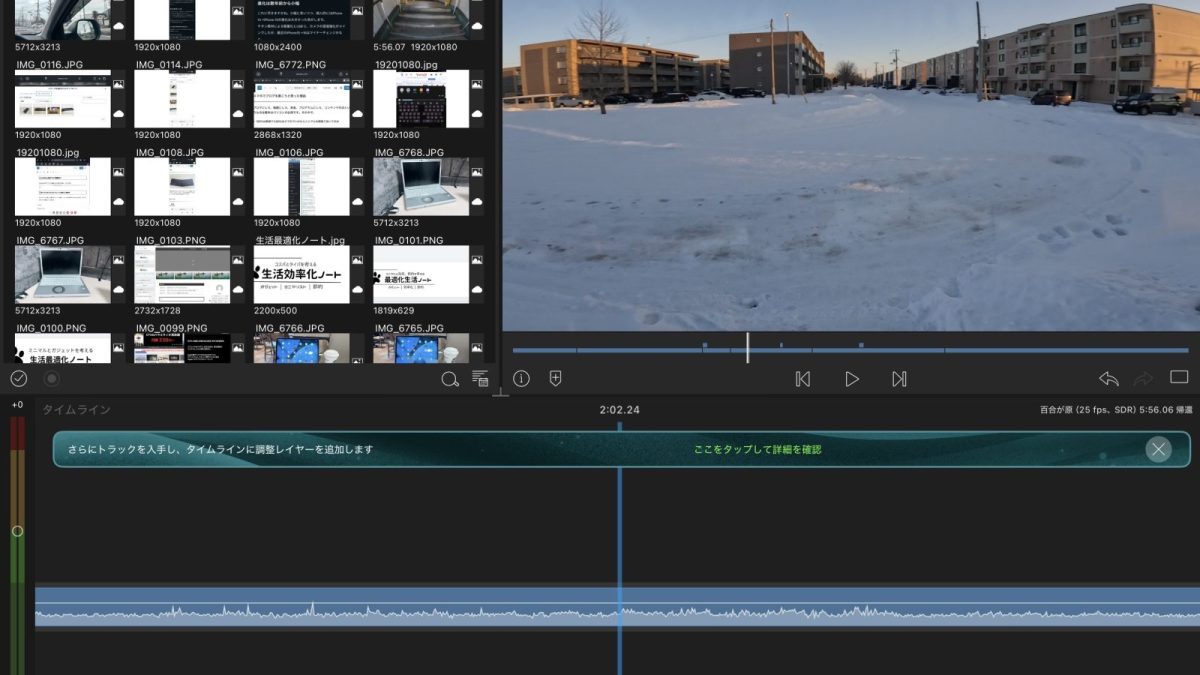The width and height of the screenshot is (1200, 675).
Task: Skip to next clip edit
Action: 899,379
